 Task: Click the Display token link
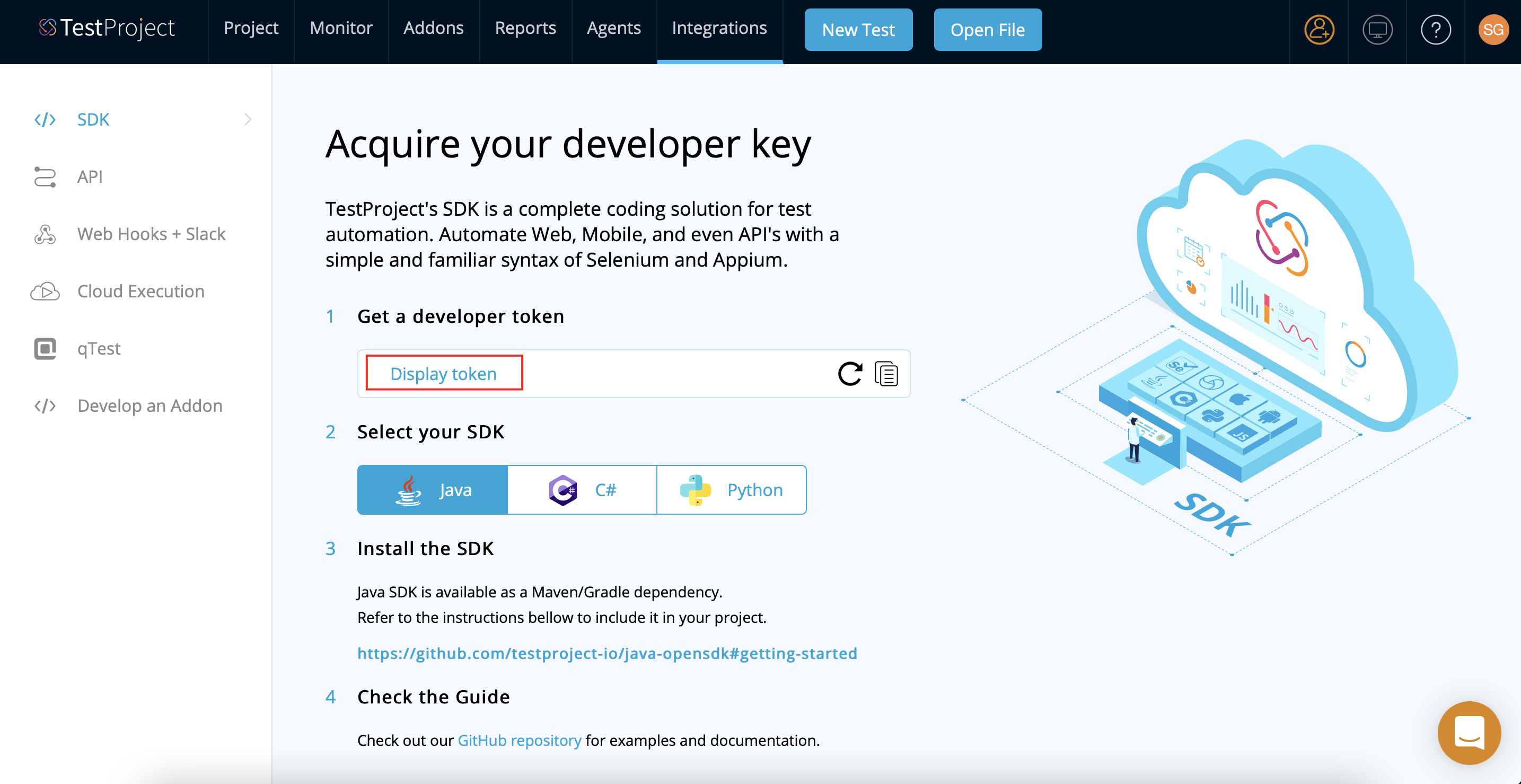[x=443, y=374]
